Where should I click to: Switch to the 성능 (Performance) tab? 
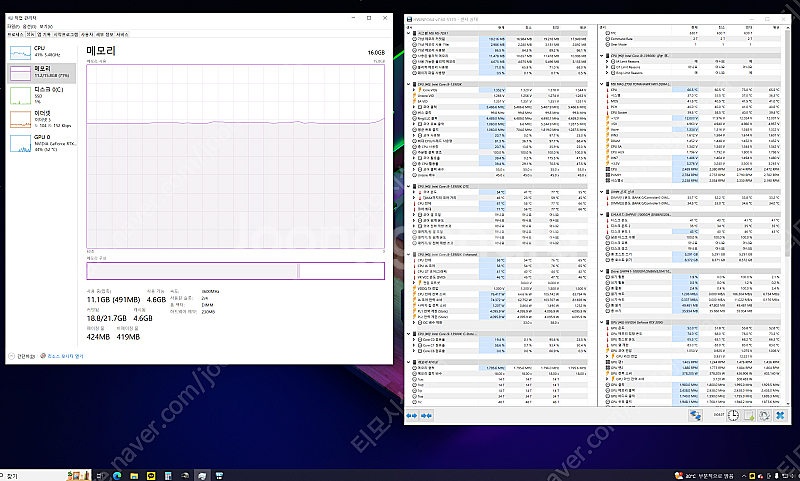tap(31, 35)
